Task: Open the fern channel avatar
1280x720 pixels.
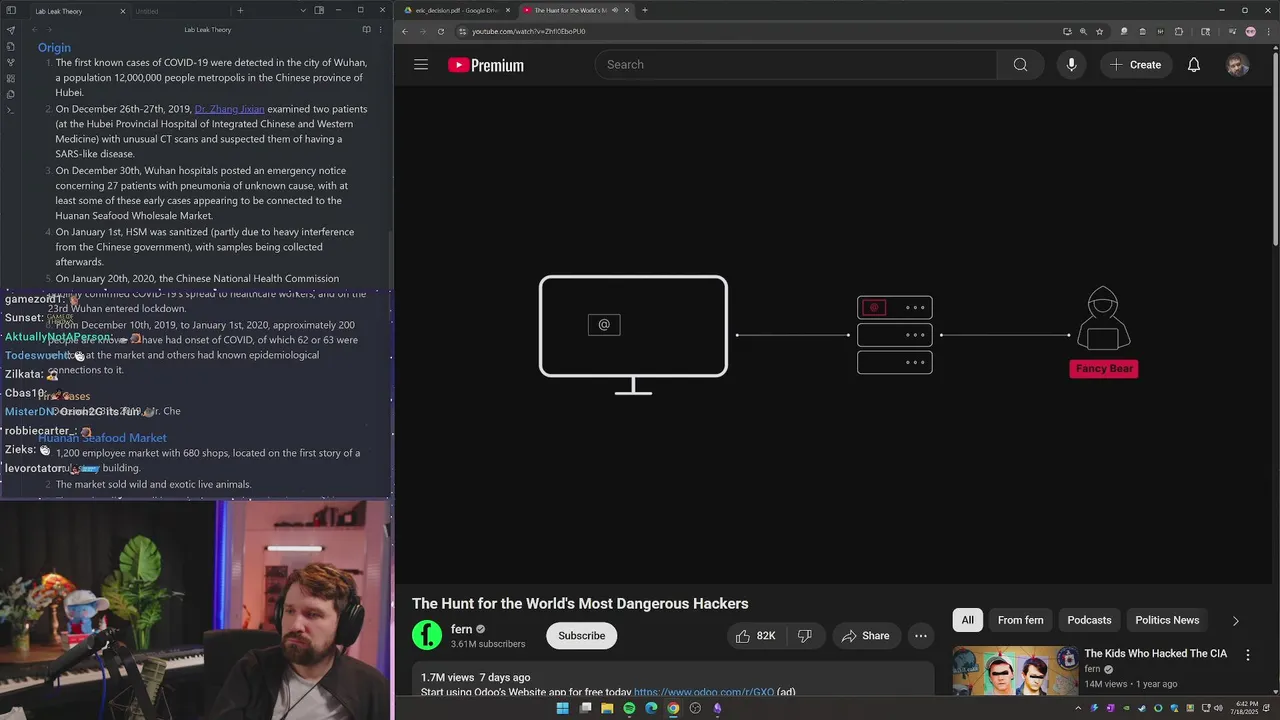Action: click(x=427, y=635)
